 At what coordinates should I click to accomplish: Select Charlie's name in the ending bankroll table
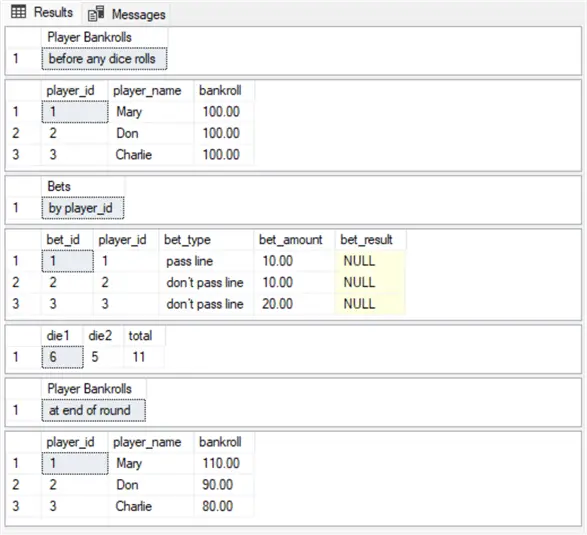click(x=151, y=506)
